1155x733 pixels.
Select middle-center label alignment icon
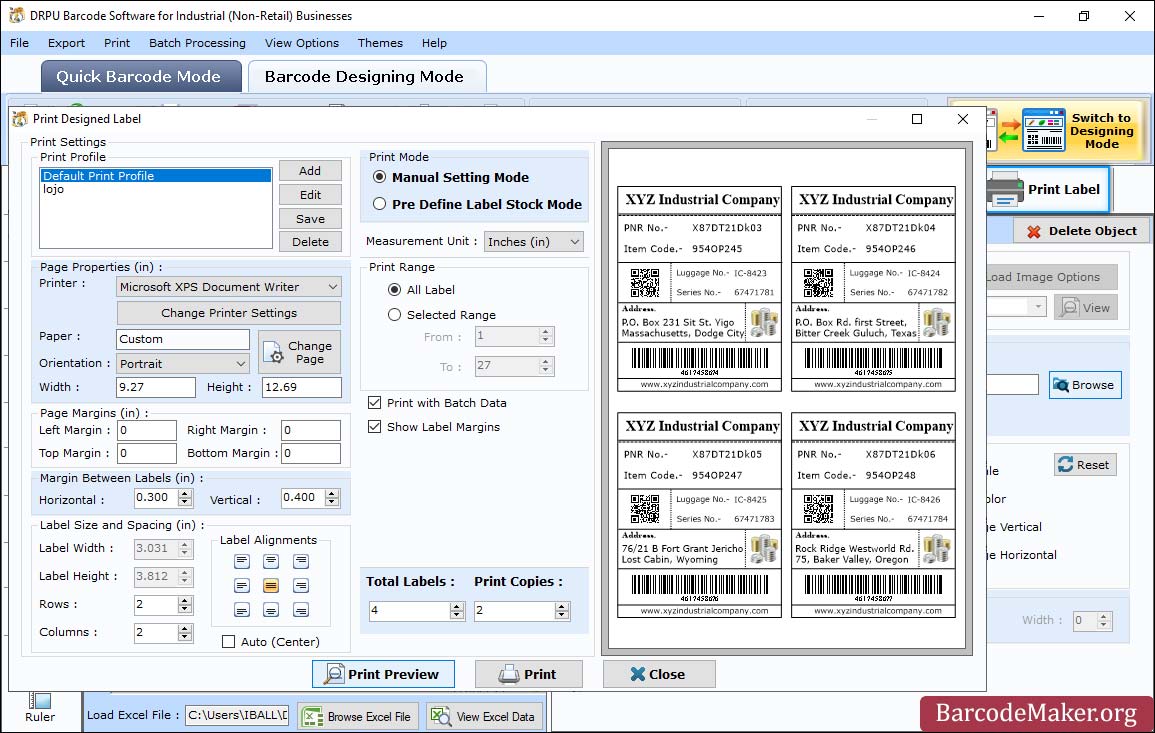point(271,586)
